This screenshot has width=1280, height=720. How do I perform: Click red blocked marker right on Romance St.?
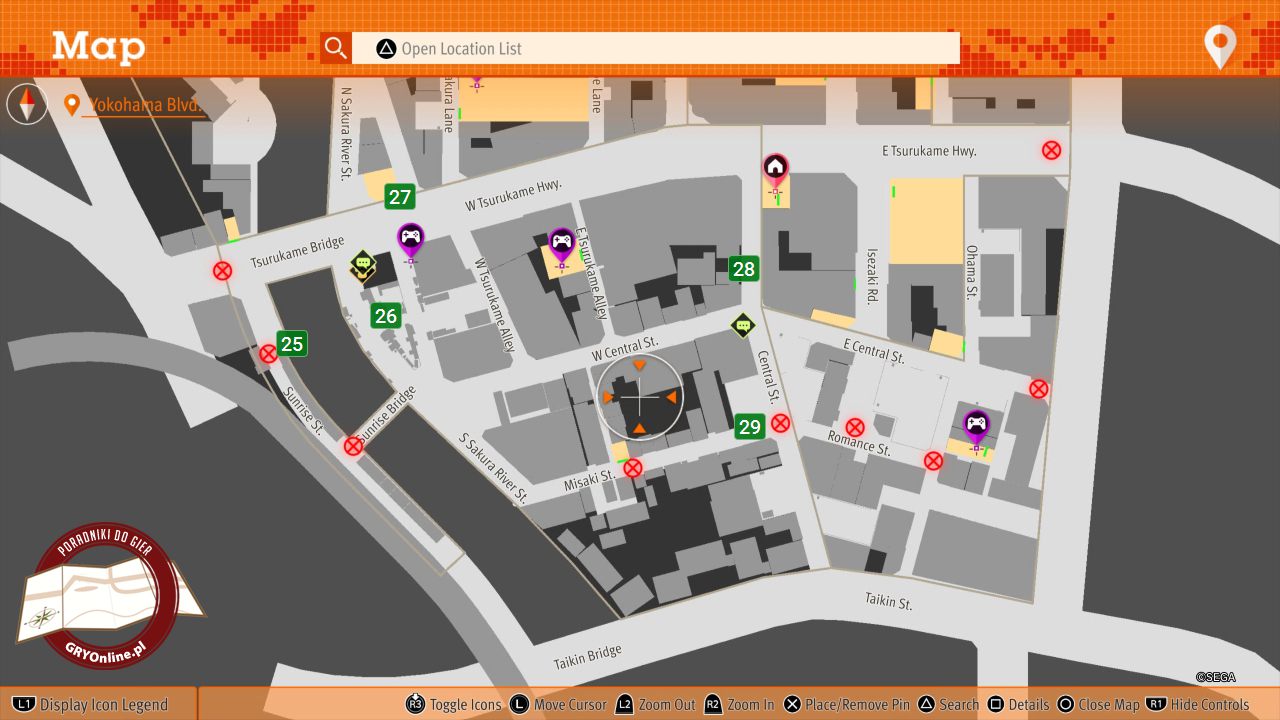[933, 461]
